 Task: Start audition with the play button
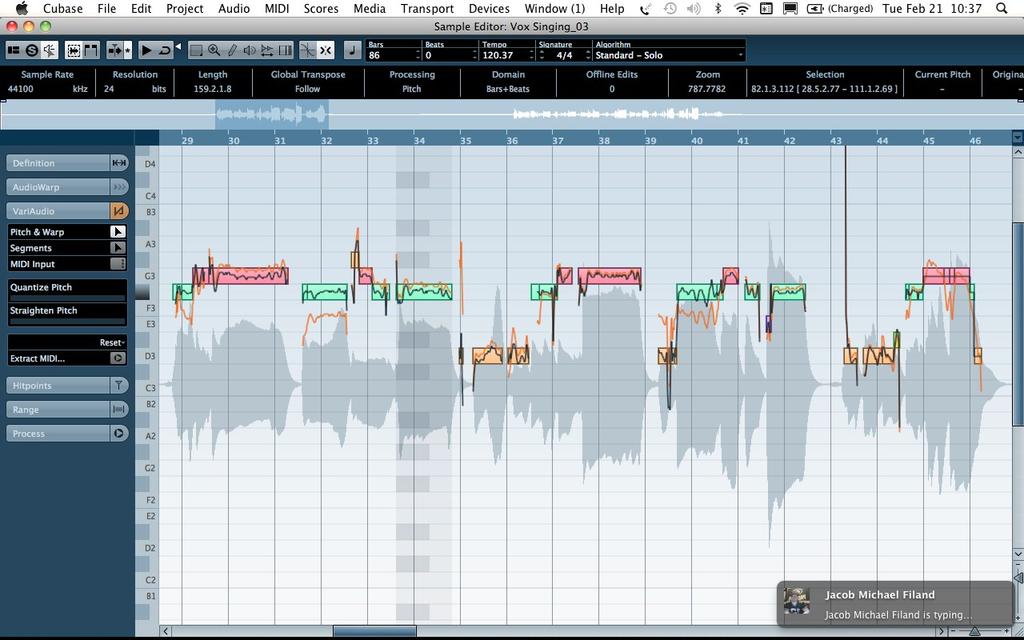pyautogui.click(x=147, y=50)
